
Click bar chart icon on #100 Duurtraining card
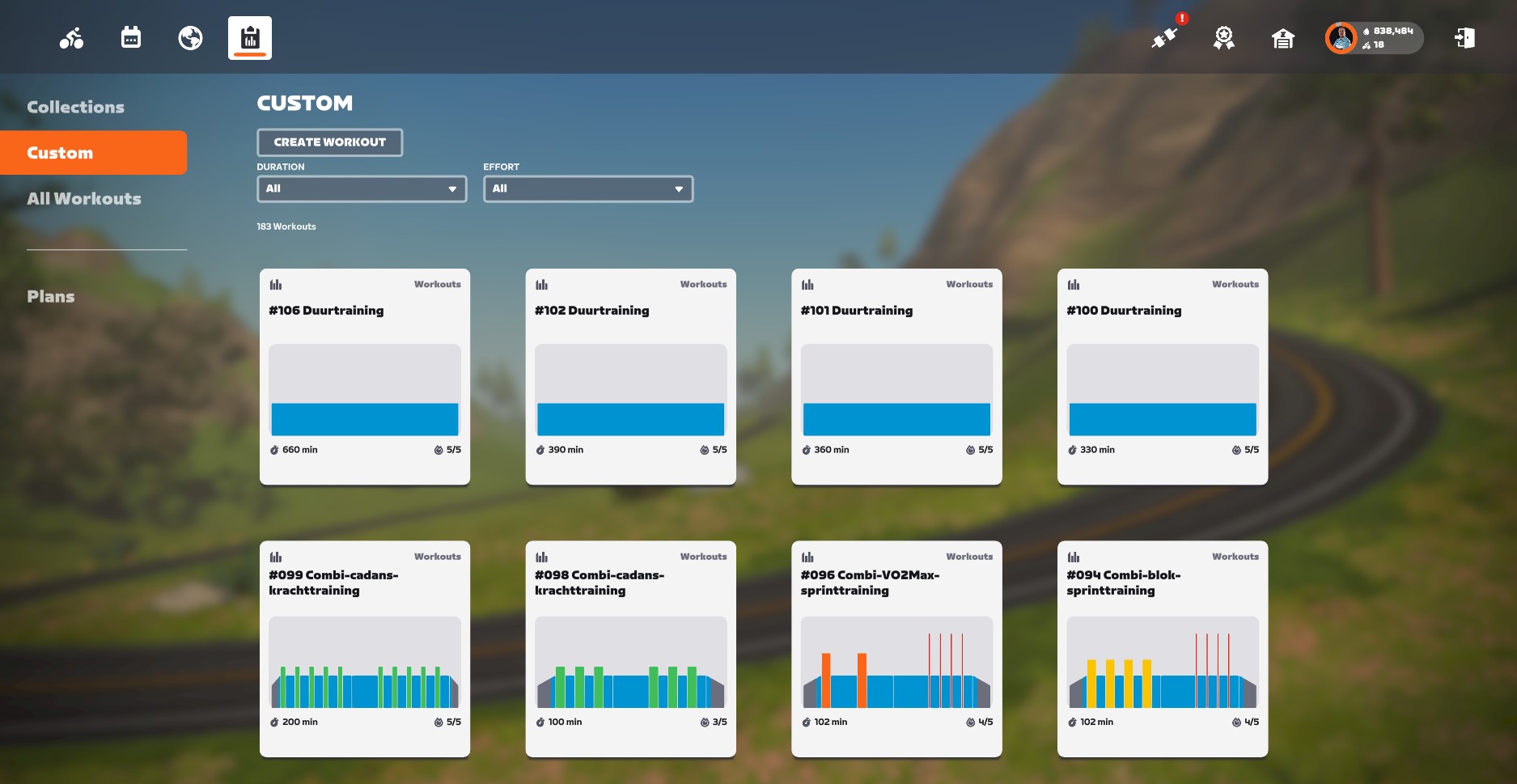coord(1074,285)
